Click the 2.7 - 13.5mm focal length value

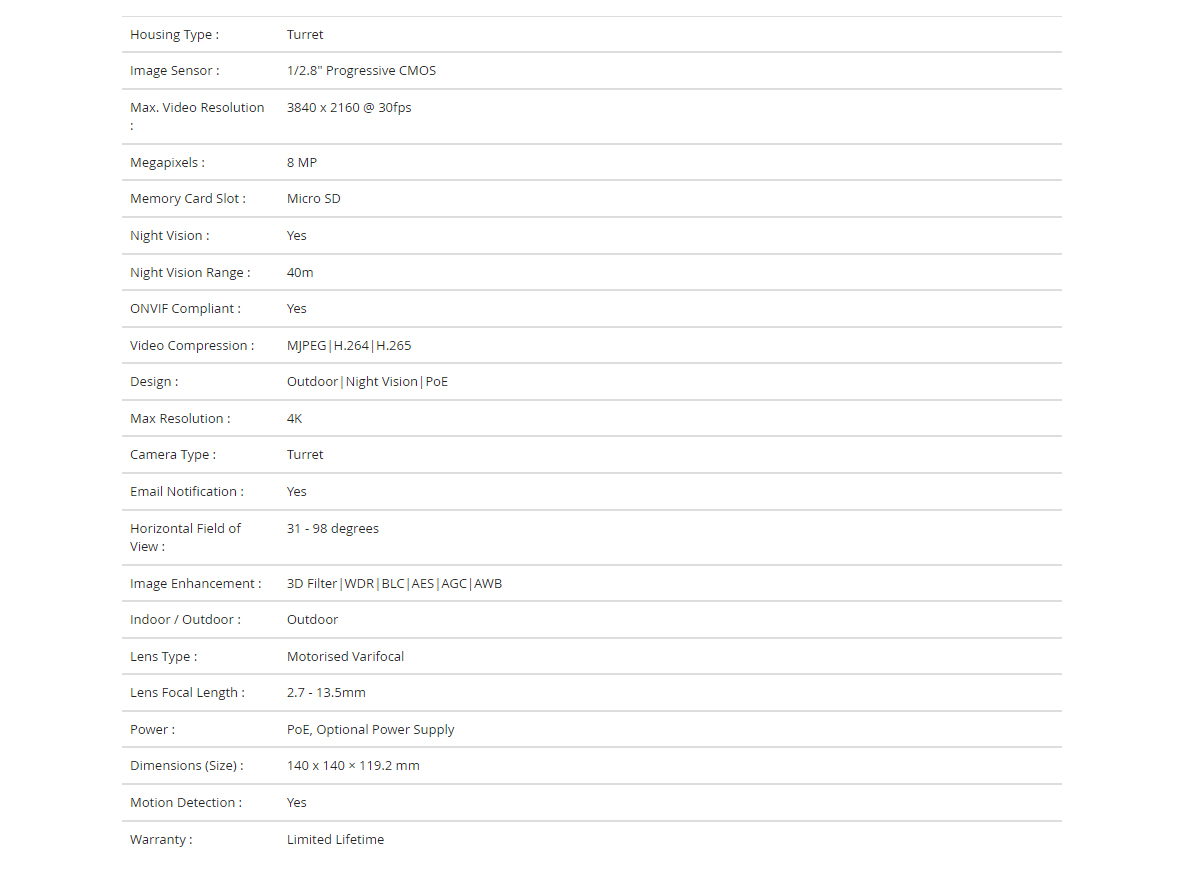tap(326, 692)
